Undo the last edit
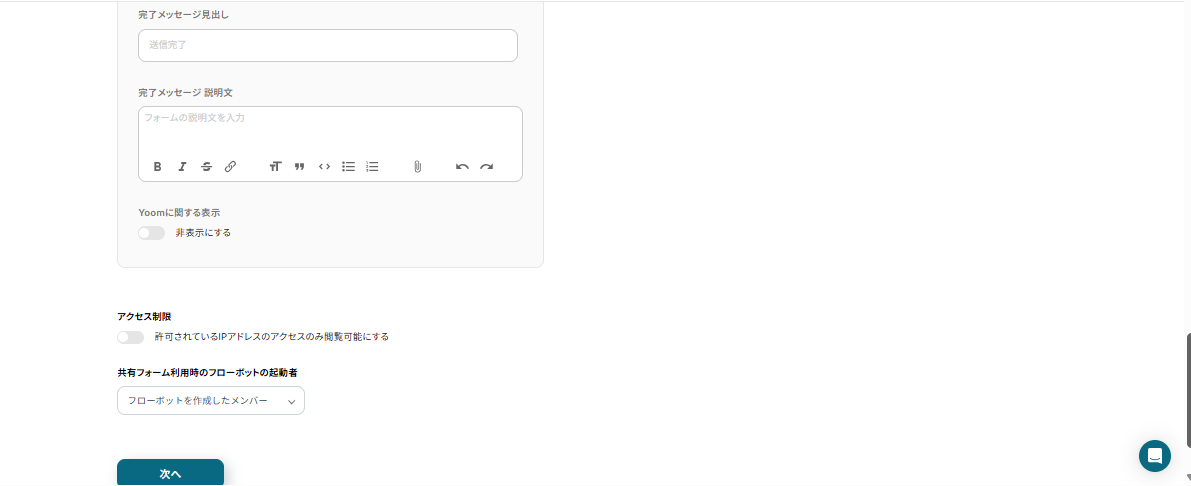 point(462,166)
